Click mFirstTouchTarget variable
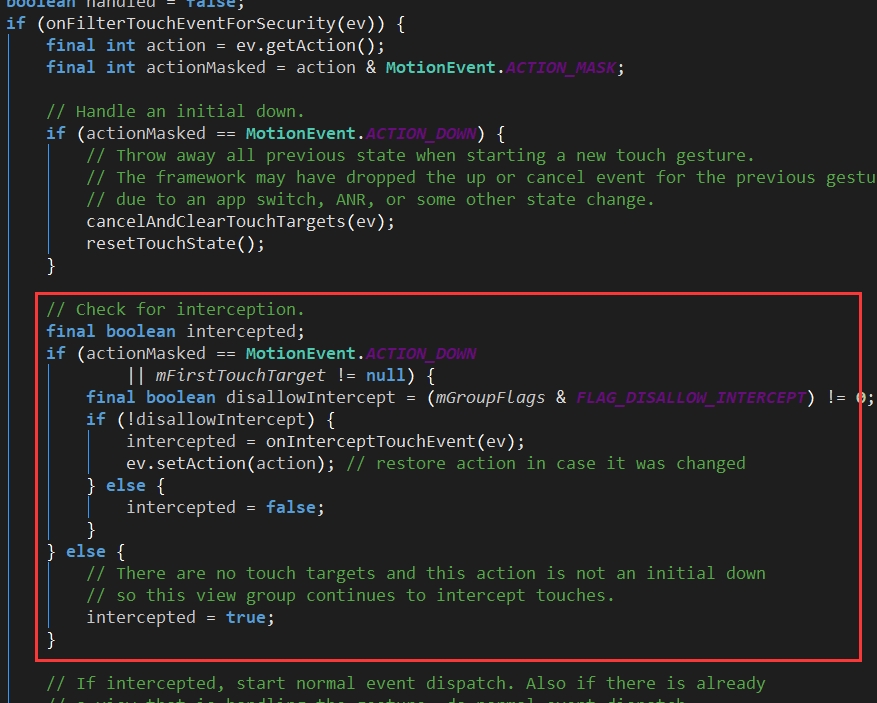This screenshot has width=877, height=703. [x=240, y=375]
